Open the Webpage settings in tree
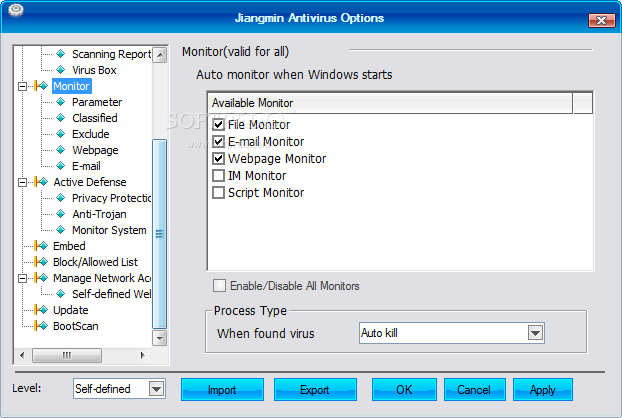Viewport: 622px width, 418px height. (x=95, y=150)
